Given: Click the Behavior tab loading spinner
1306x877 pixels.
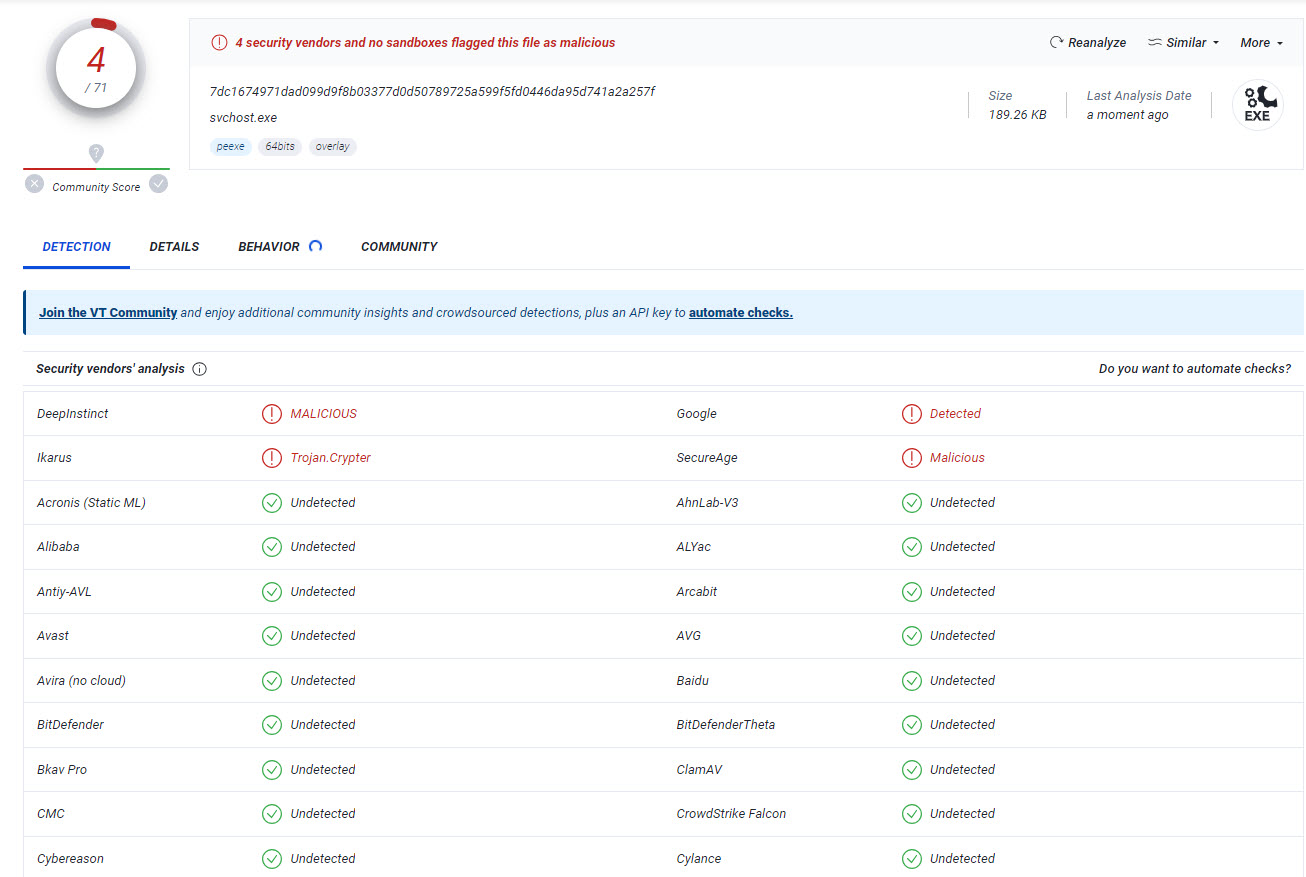Looking at the screenshot, I should (315, 246).
